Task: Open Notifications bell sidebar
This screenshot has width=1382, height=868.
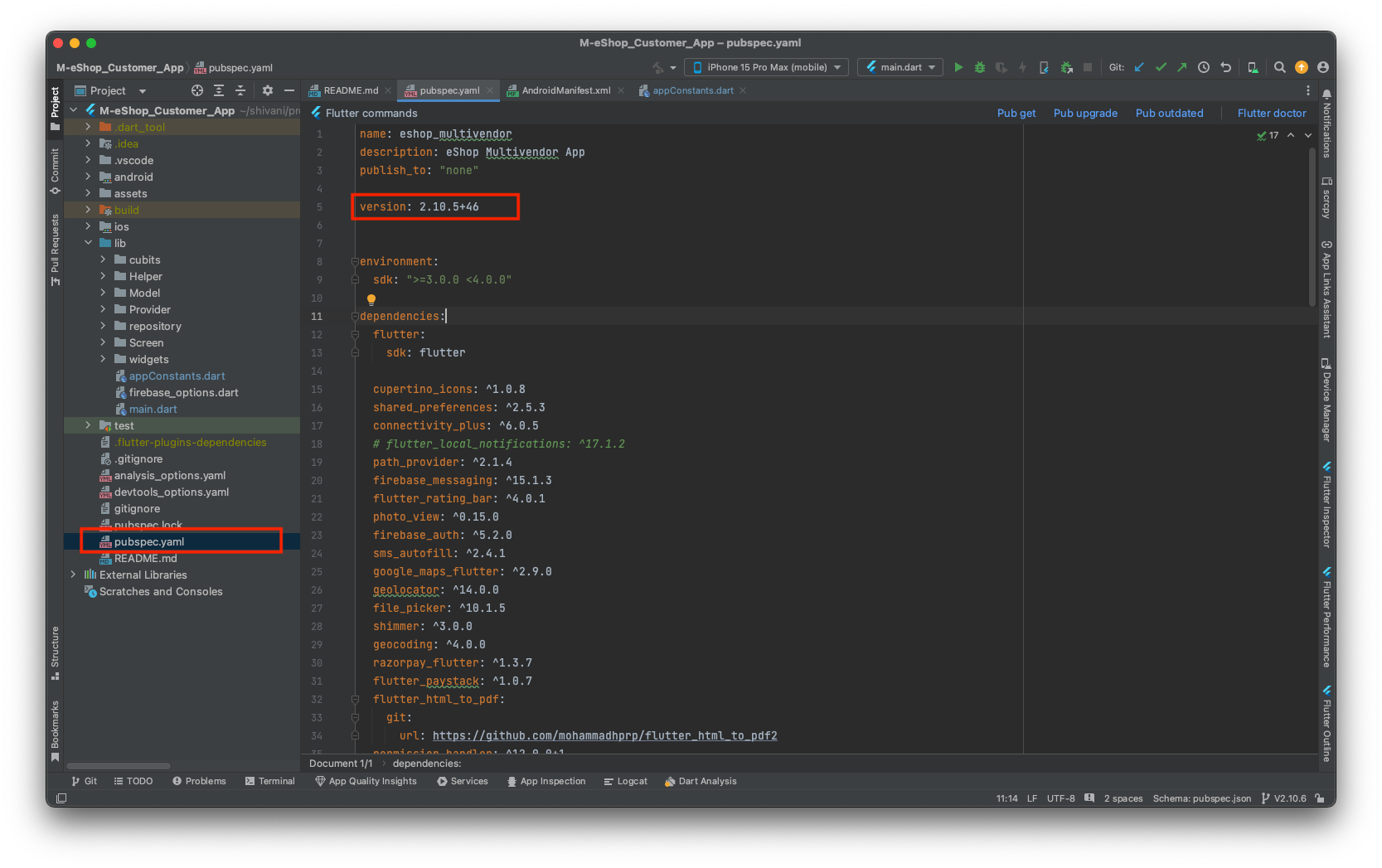Action: 1326,124
